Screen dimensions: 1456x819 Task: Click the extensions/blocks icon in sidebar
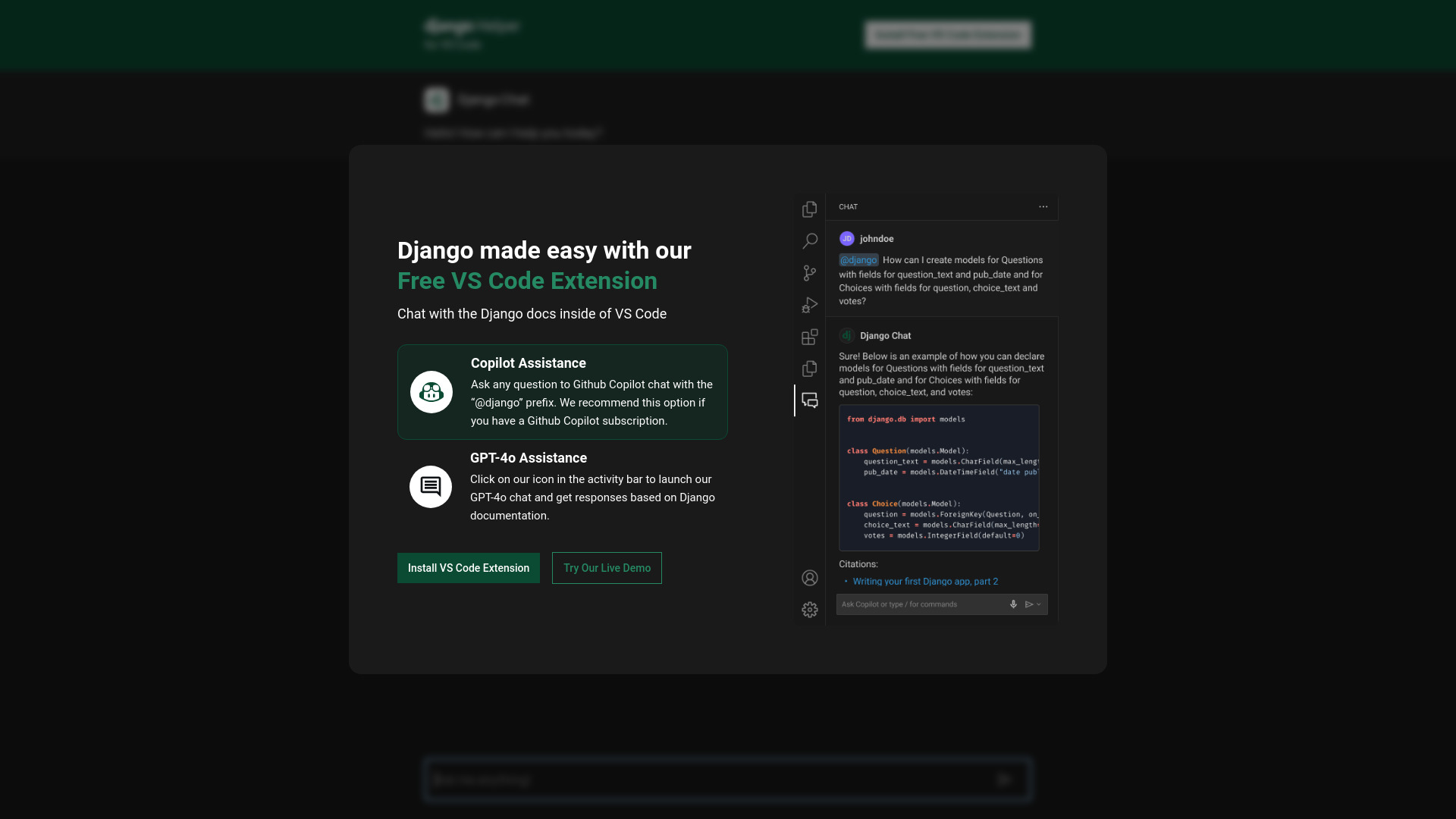tap(810, 336)
